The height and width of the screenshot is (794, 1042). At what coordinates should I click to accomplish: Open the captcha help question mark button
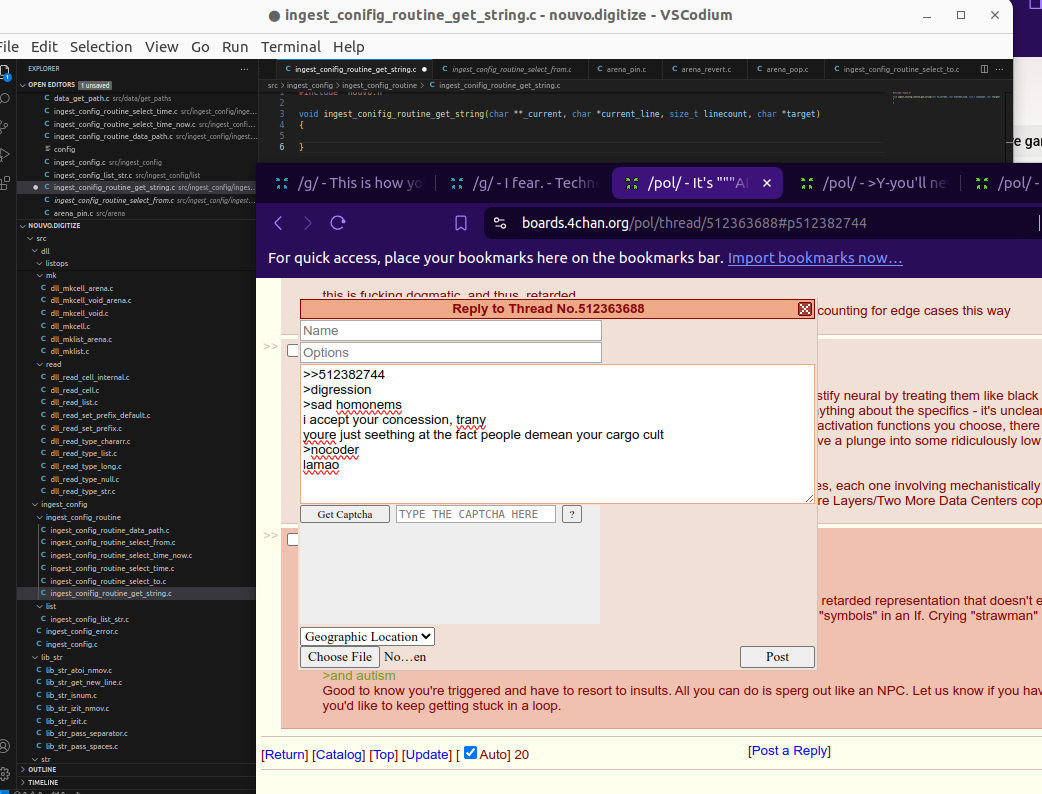click(x=572, y=514)
